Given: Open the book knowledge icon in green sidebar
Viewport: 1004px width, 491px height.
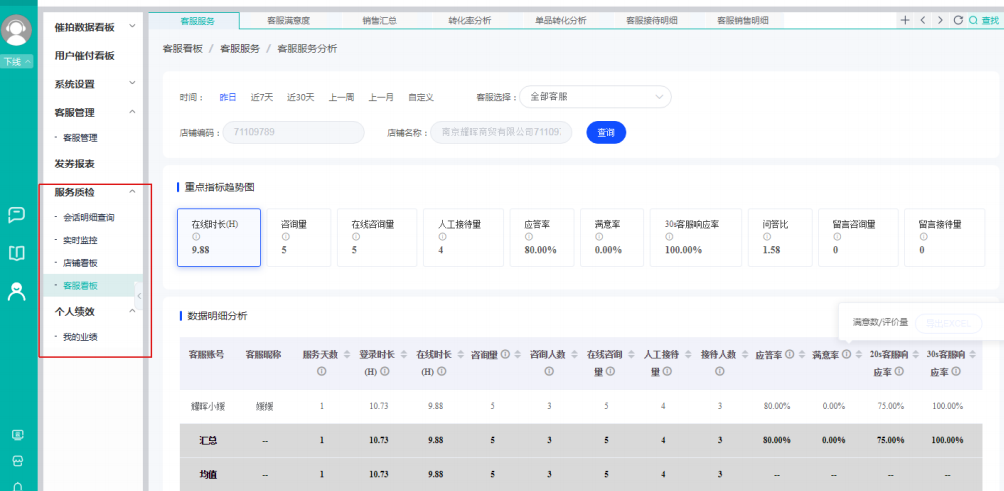Looking at the screenshot, I should pyautogui.click(x=17, y=254).
